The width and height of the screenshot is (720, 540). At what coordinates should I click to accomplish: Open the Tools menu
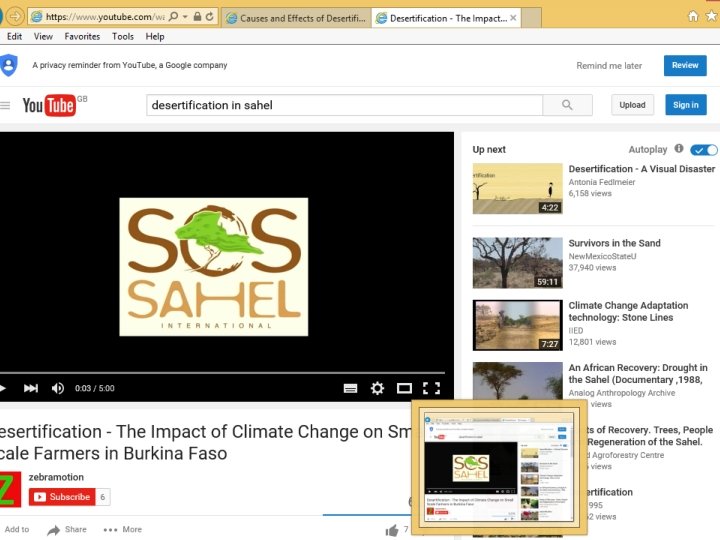123,37
